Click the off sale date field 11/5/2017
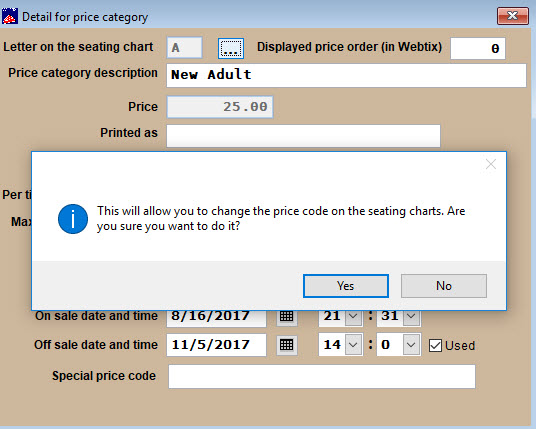This screenshot has width=536, height=429. point(216,345)
